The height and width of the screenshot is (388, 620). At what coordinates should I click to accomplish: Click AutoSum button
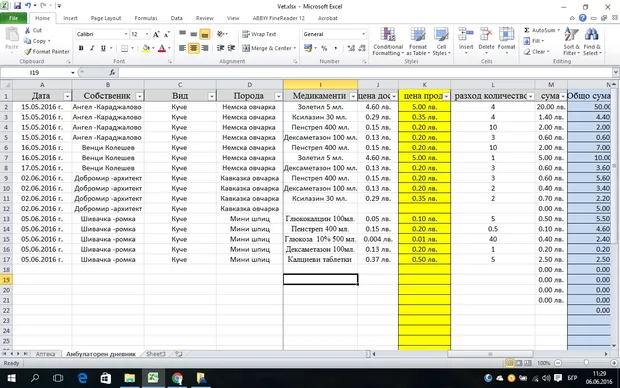[540, 30]
